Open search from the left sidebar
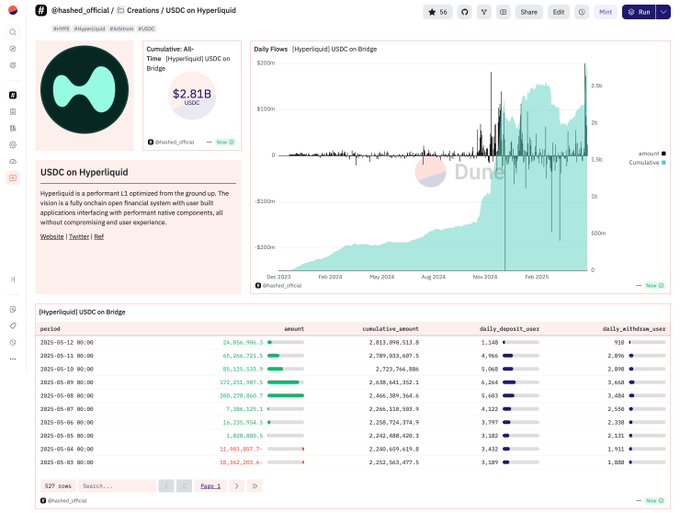This screenshot has height=513, width=680. click(x=12, y=32)
